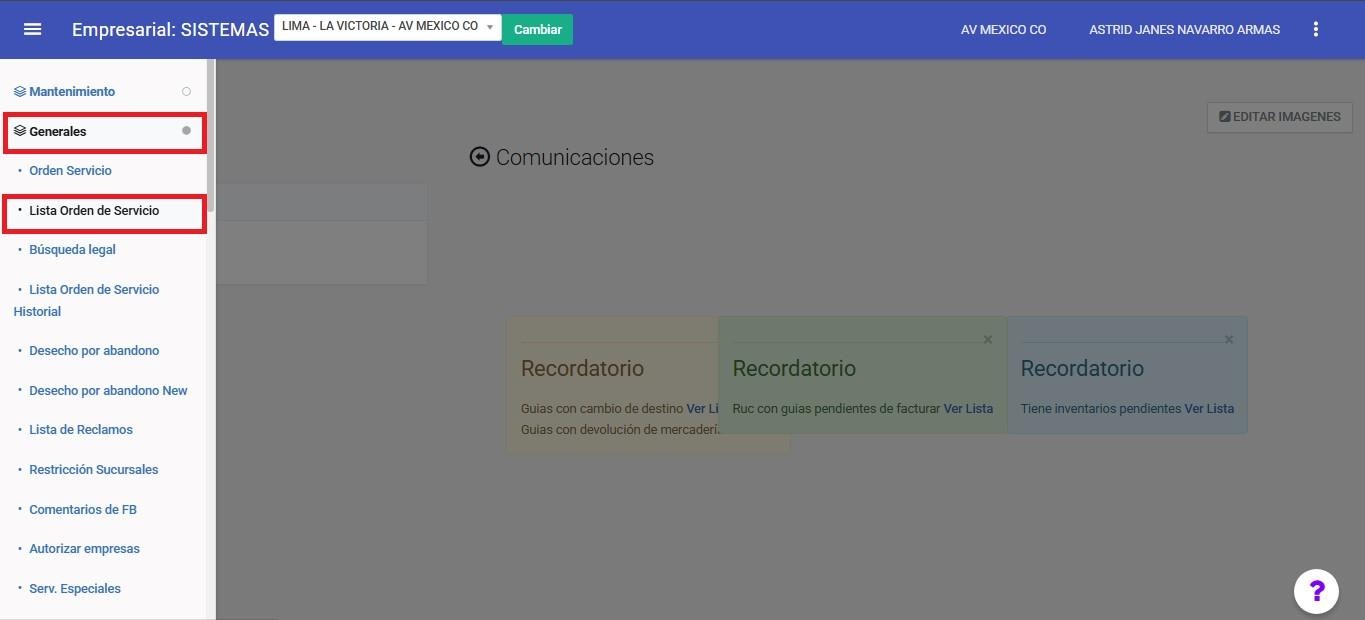Viewport: 1365px width, 620px height.
Task: Expand the Mantenimiento menu section
Action: coord(72,91)
